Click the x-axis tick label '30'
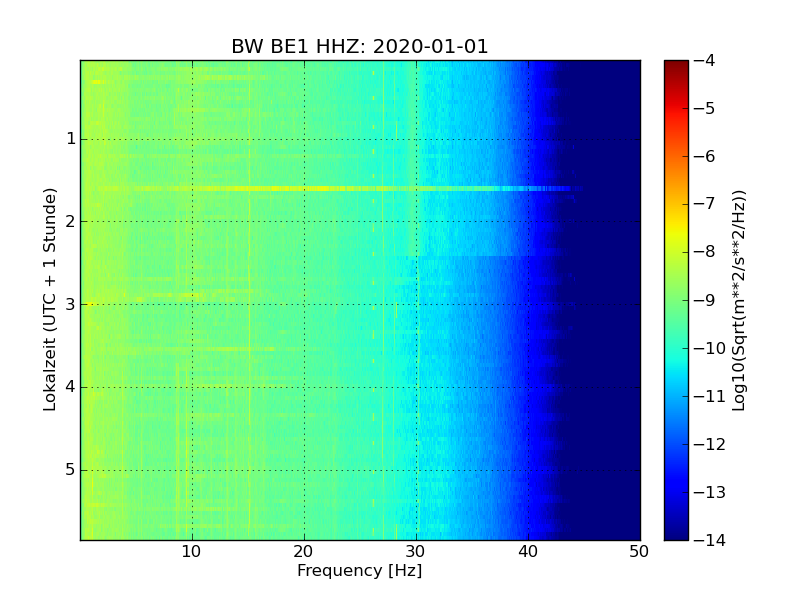The width and height of the screenshot is (800, 600). (416, 552)
